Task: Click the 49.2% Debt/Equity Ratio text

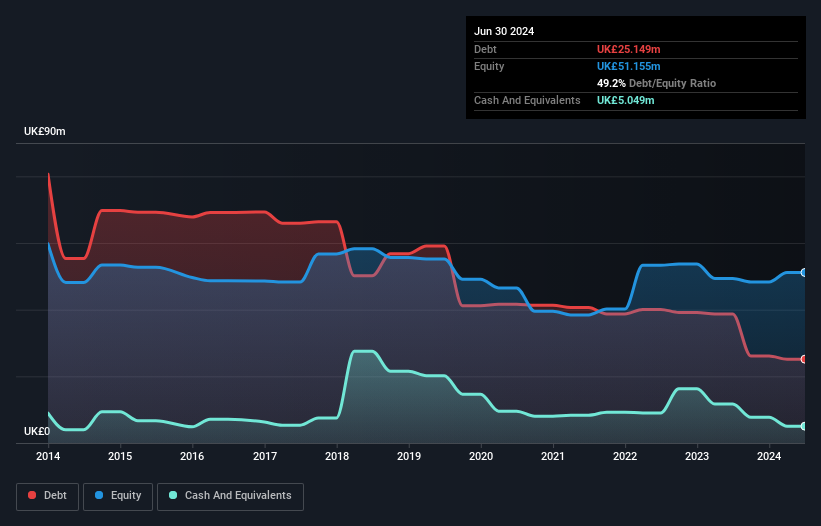Action: point(656,83)
